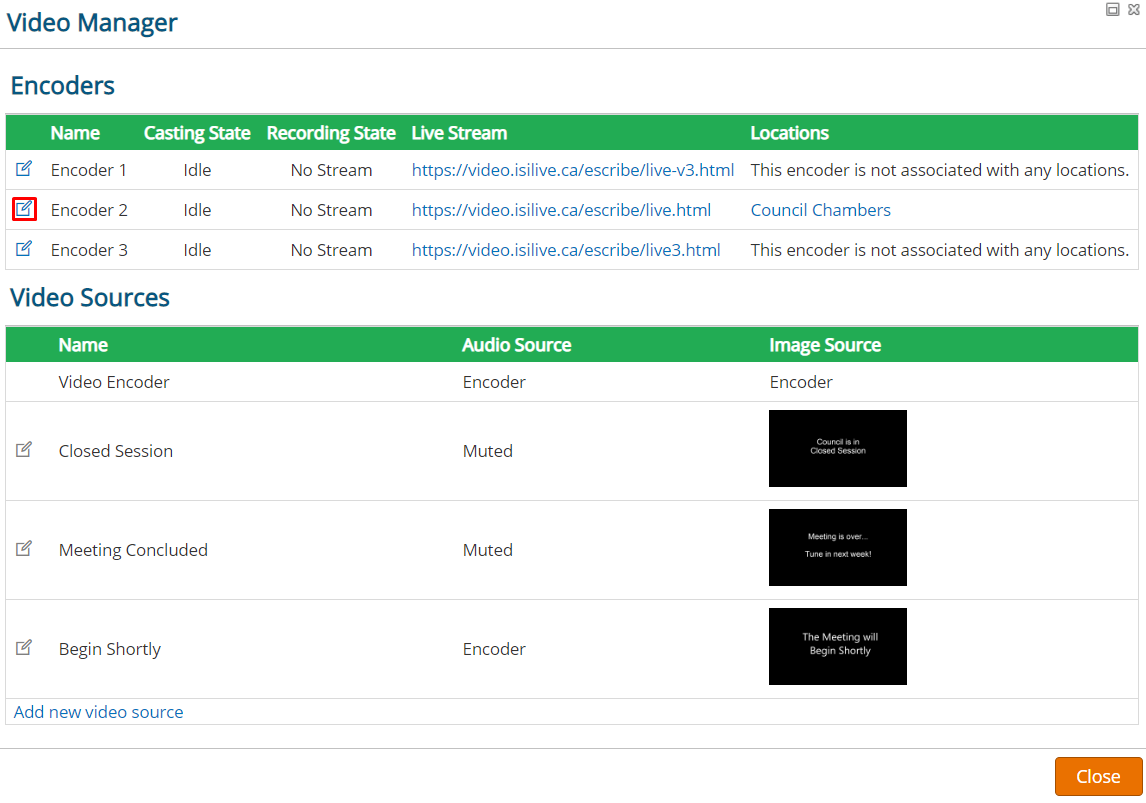This screenshot has height=803, width=1146.
Task: Open the edit icon for Encoder 2
Action: (x=24, y=209)
